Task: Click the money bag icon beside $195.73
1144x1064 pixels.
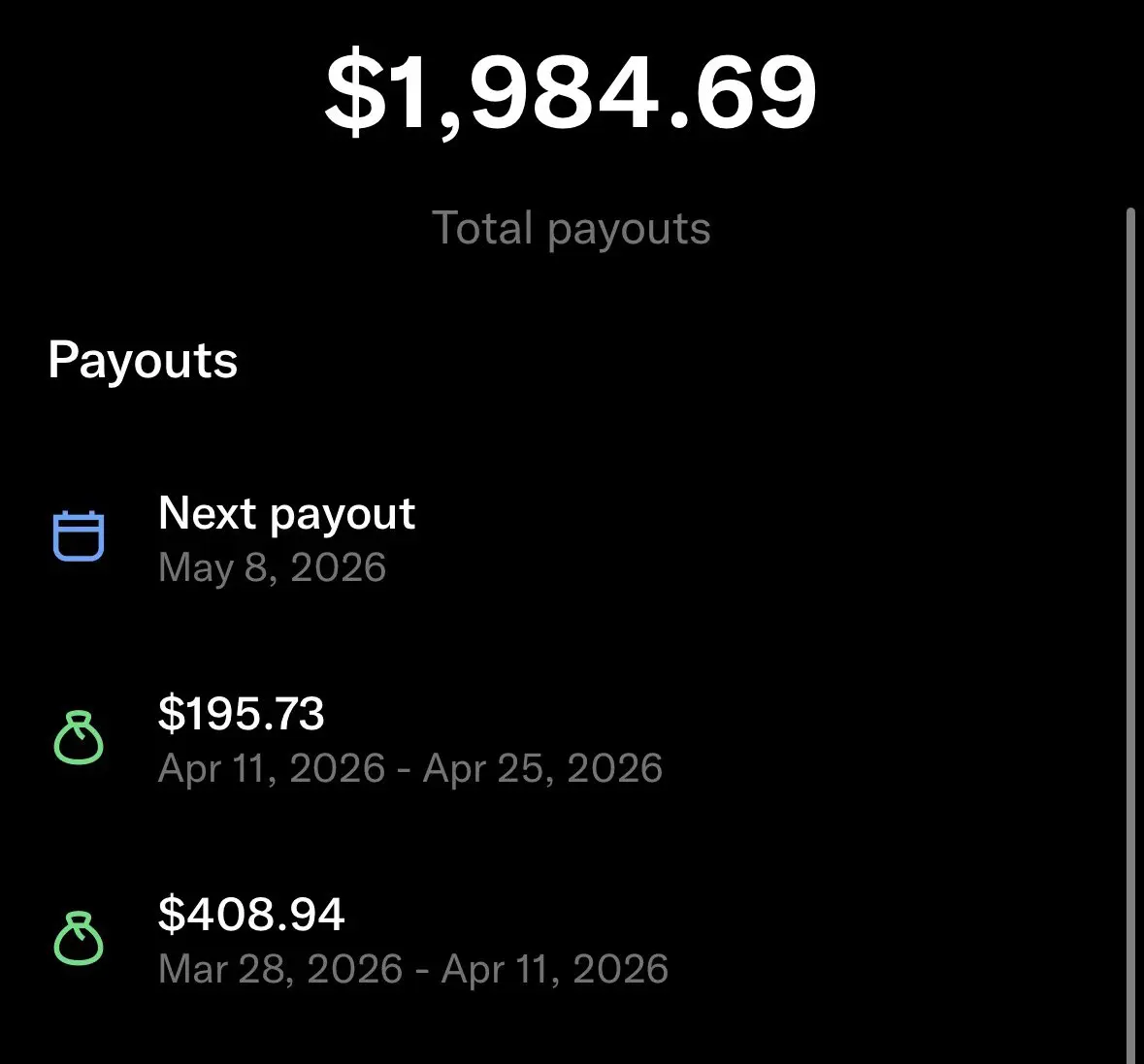Action: coord(78,738)
